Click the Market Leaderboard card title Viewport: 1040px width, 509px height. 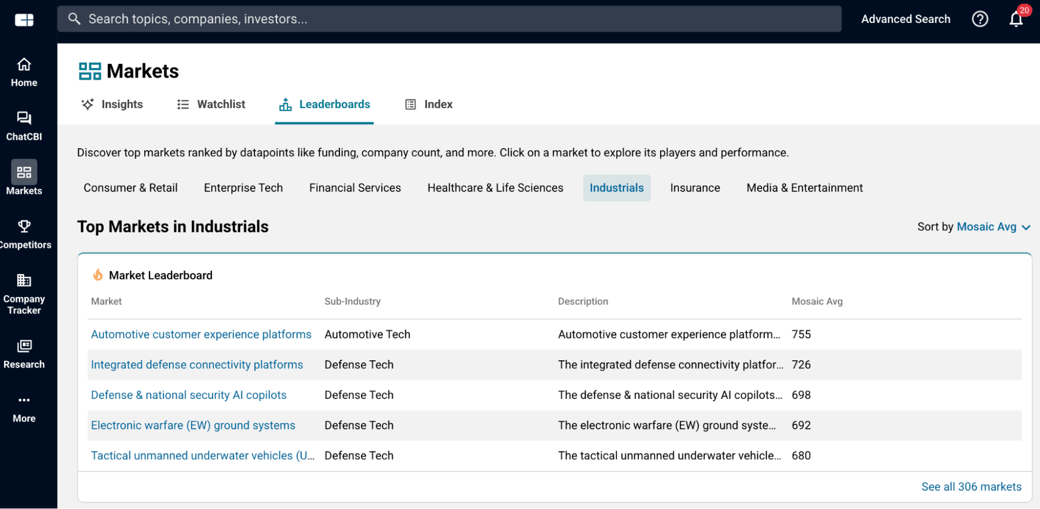point(161,275)
